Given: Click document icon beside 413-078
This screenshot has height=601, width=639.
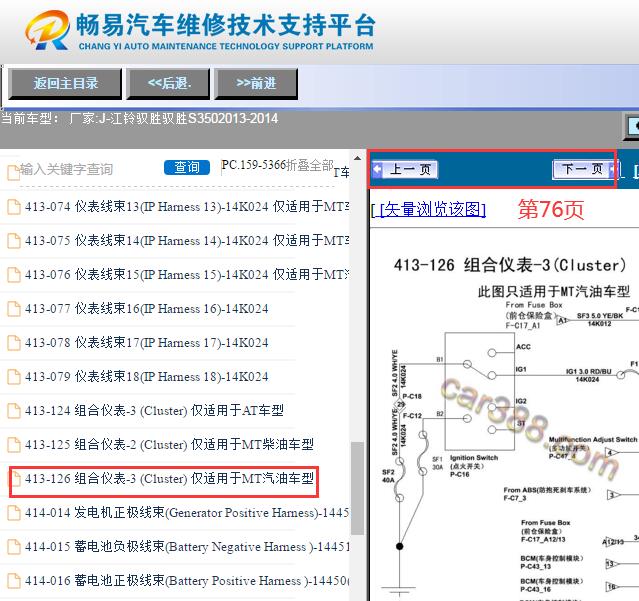Looking at the screenshot, I should [x=14, y=343].
